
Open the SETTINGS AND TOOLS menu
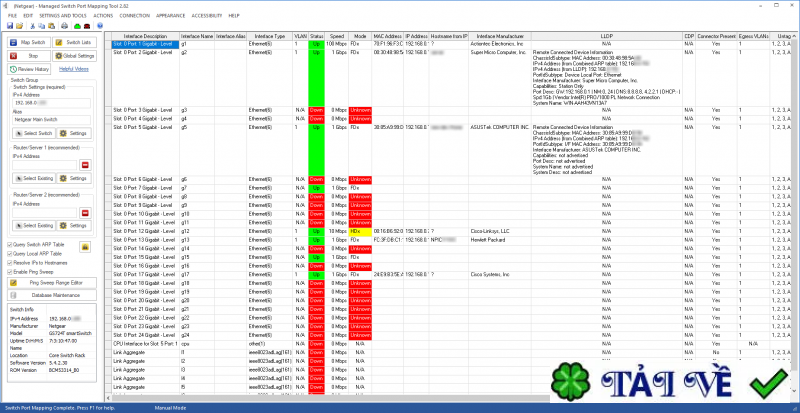63,16
